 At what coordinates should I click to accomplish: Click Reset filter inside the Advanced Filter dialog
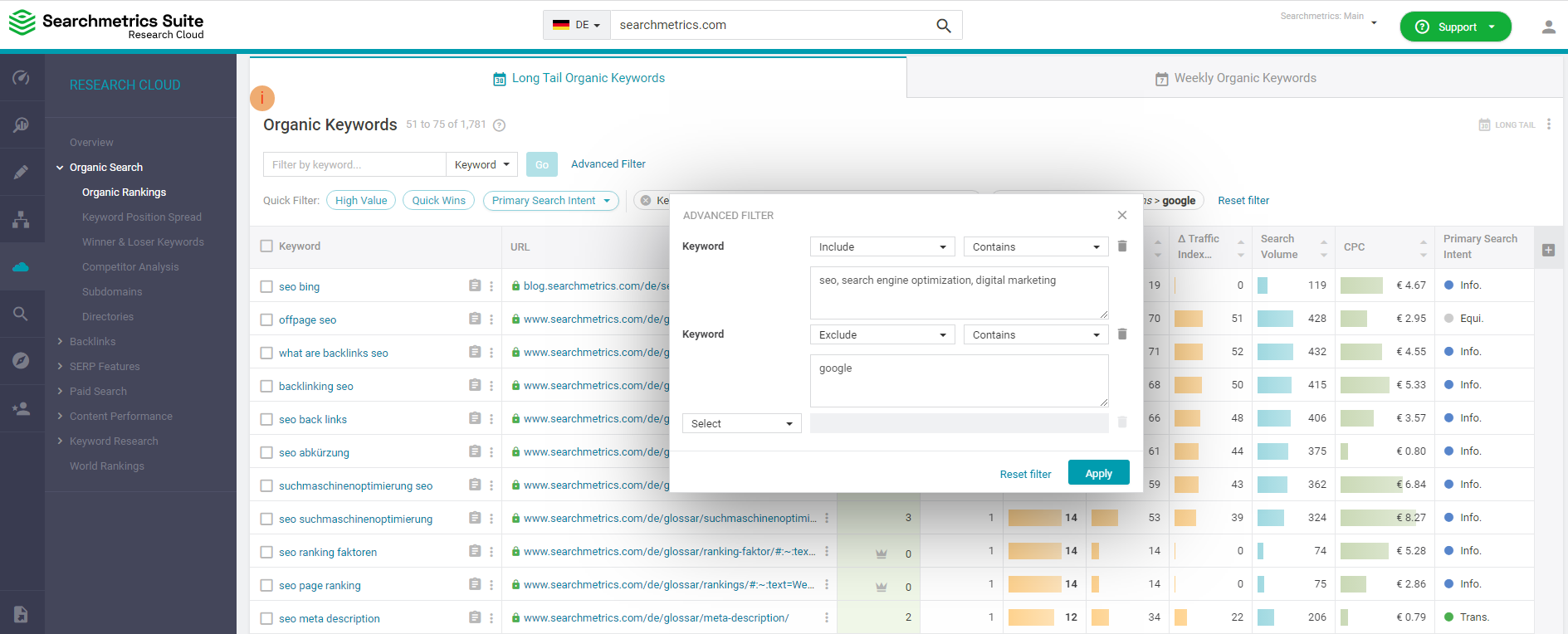click(x=1025, y=474)
